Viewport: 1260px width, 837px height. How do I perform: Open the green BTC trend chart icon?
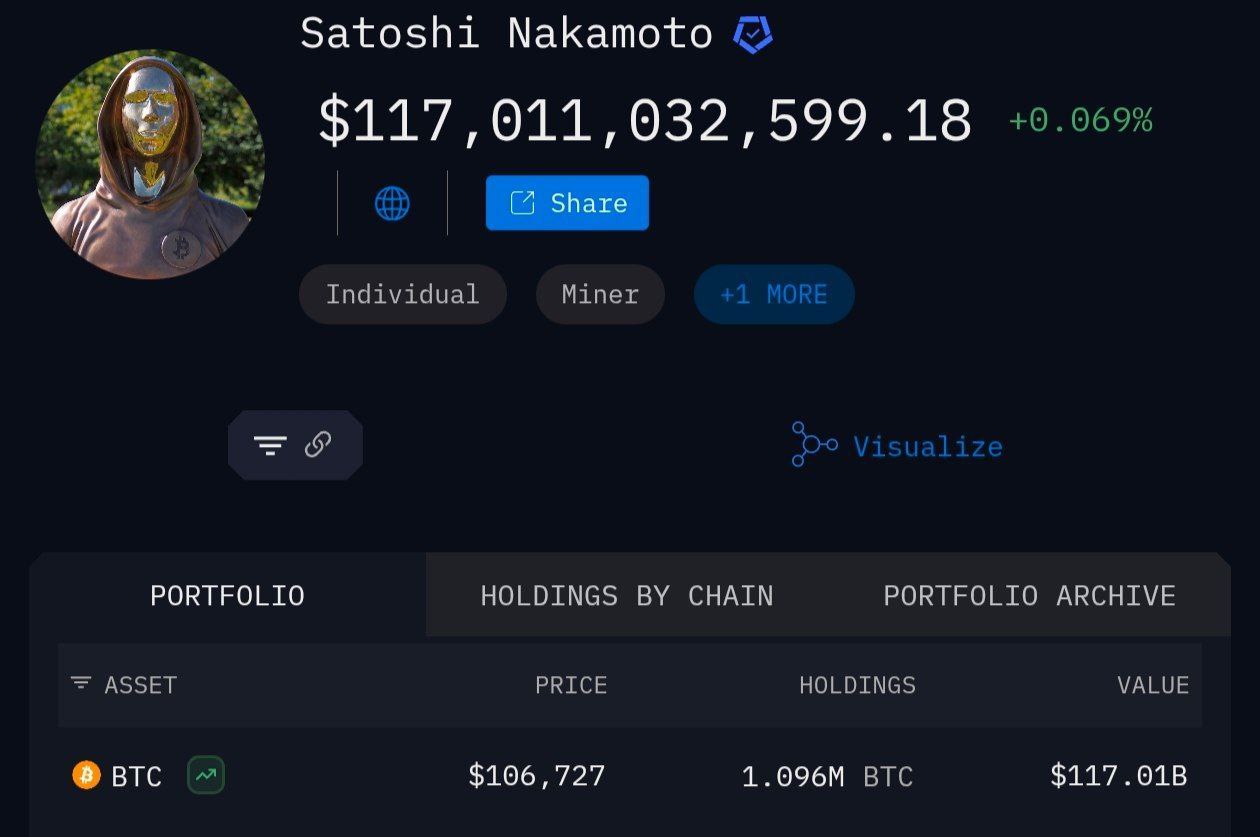(206, 775)
